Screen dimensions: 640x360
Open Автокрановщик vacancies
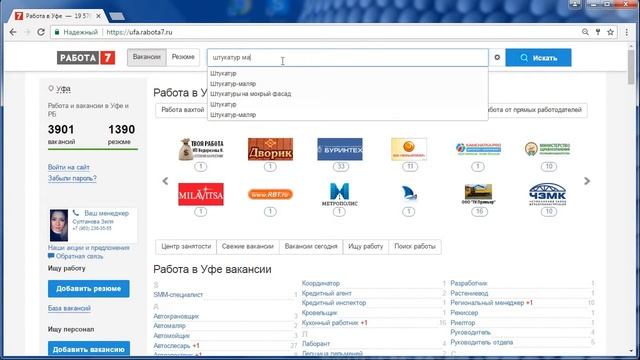point(176,316)
